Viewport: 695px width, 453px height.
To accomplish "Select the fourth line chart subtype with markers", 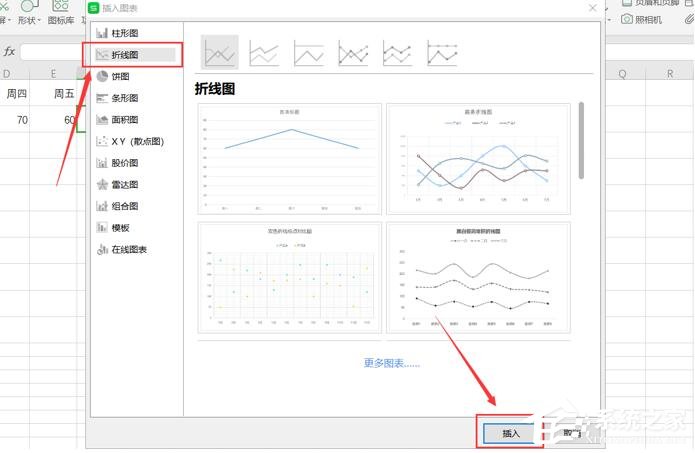I will 353,53.
